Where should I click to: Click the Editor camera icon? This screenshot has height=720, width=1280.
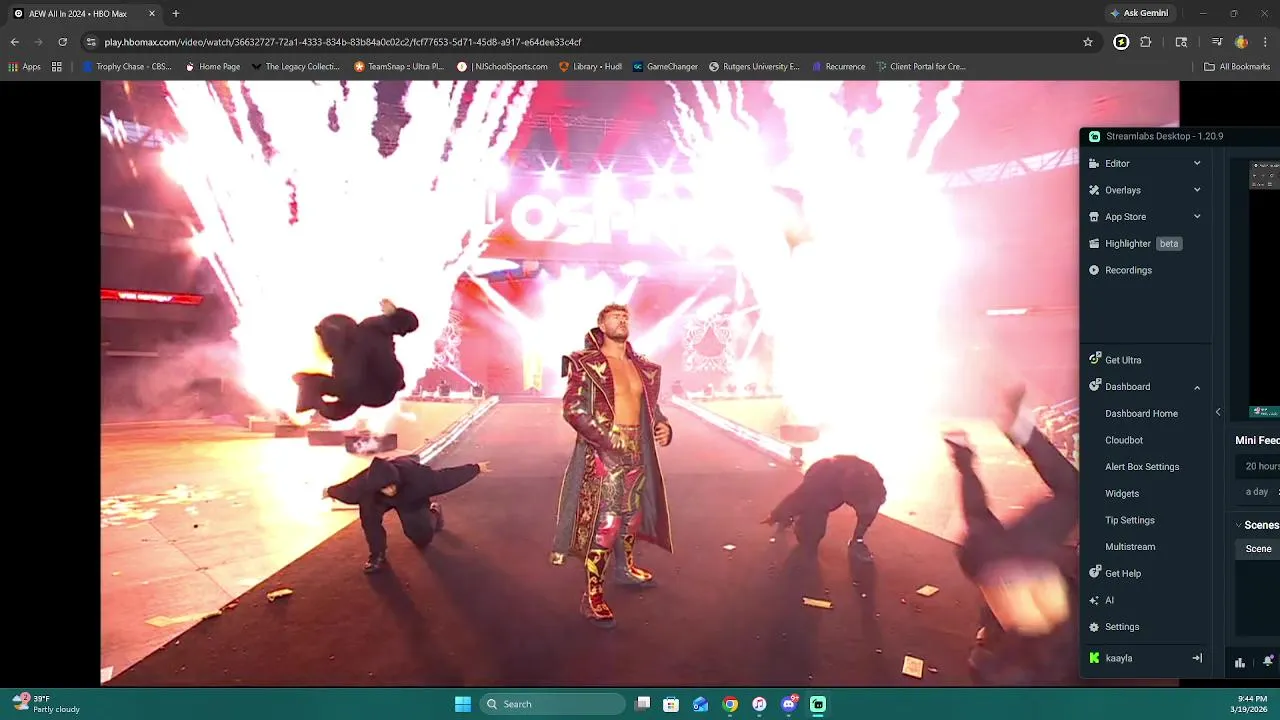coord(1094,163)
